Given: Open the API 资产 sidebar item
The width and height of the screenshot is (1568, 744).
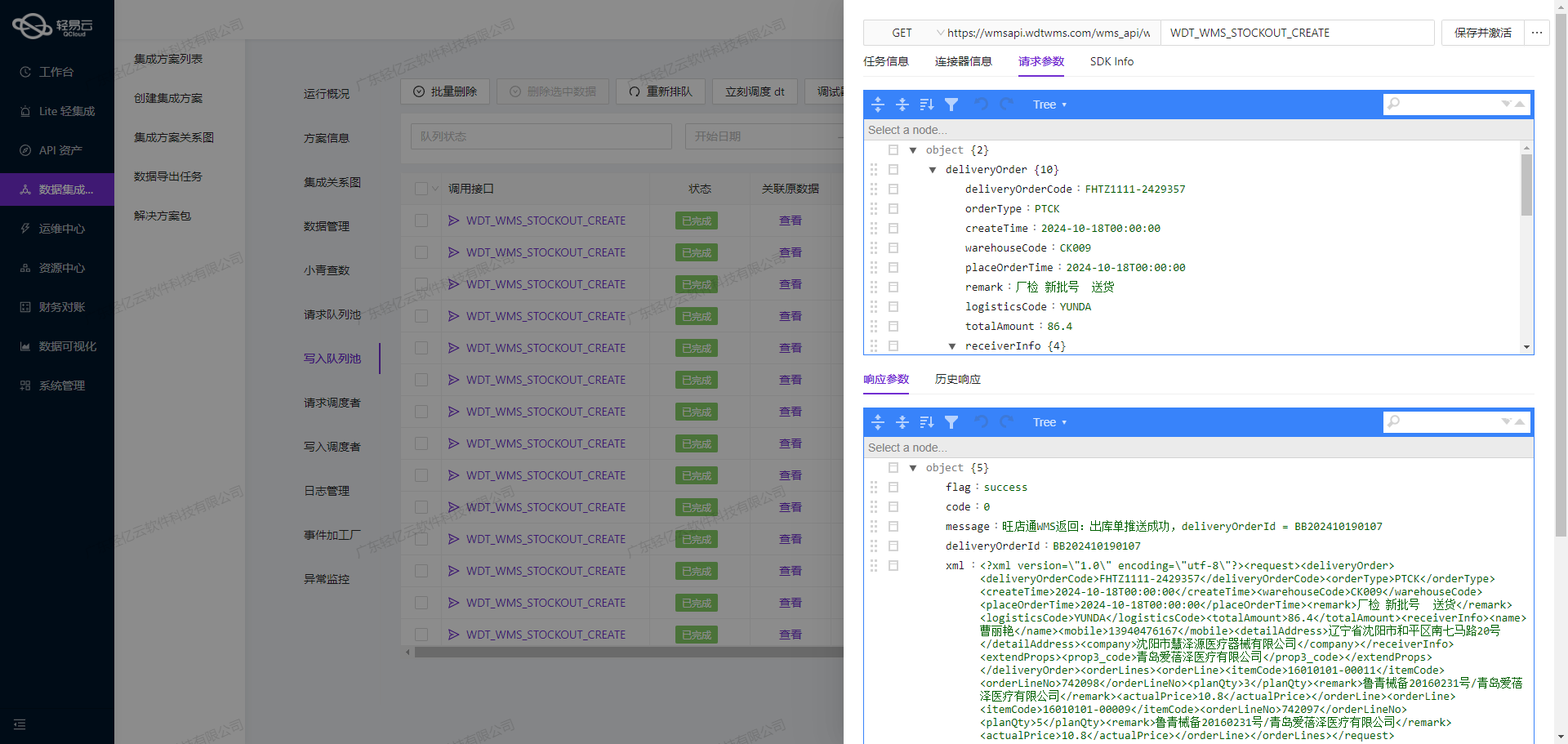Looking at the screenshot, I should pos(57,150).
